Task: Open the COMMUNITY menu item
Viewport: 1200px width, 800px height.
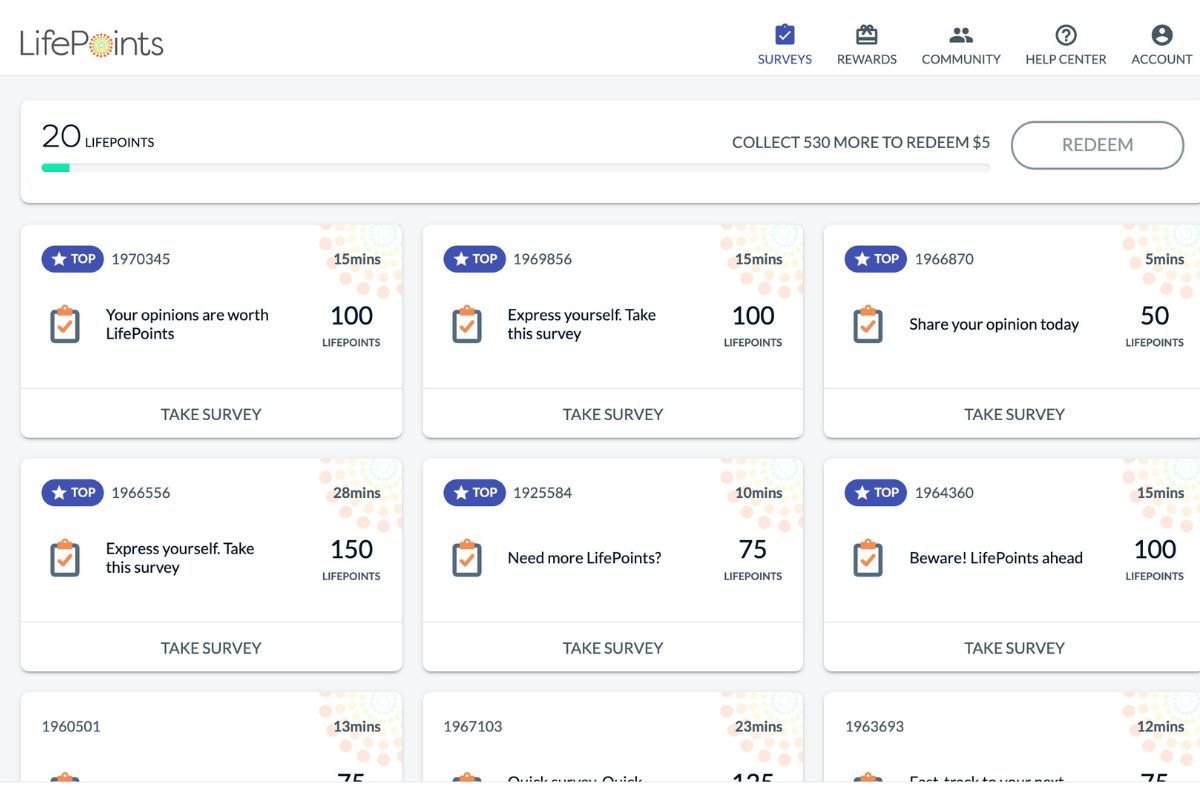Action: point(960,59)
